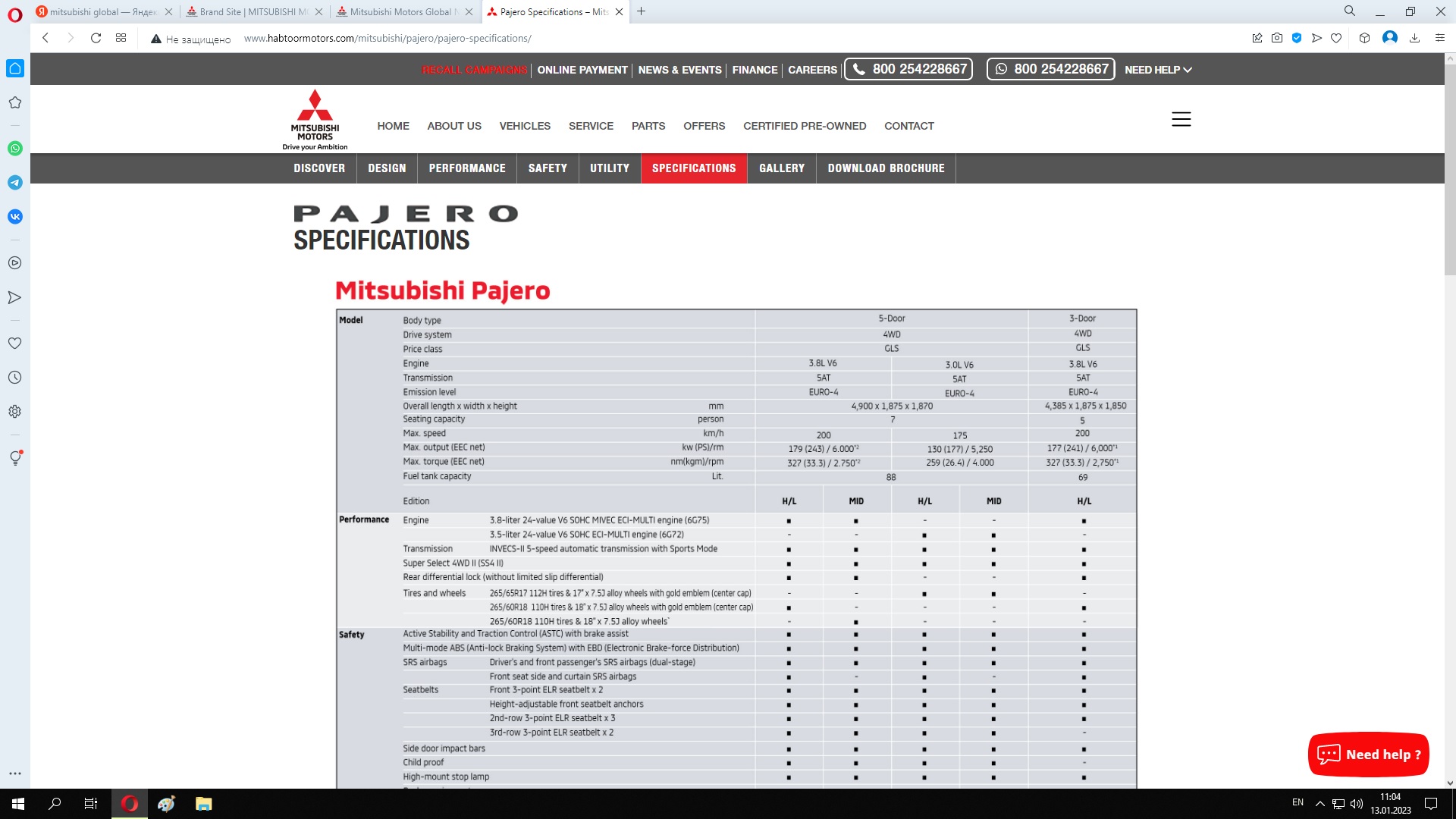Image resolution: width=1456 pixels, height=819 pixels.
Task: Click the red Need help chat button
Action: pyautogui.click(x=1368, y=755)
